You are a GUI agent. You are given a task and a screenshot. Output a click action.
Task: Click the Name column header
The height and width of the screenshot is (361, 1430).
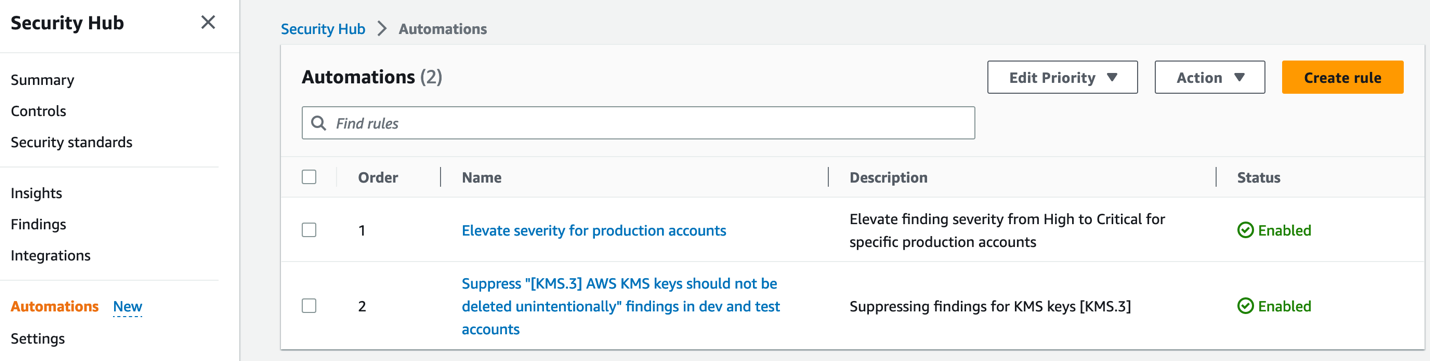pyautogui.click(x=481, y=177)
